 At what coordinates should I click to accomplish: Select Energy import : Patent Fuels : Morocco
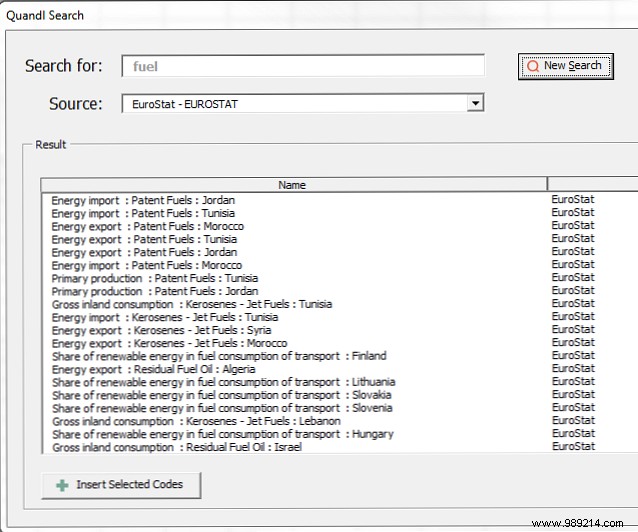[147, 265]
